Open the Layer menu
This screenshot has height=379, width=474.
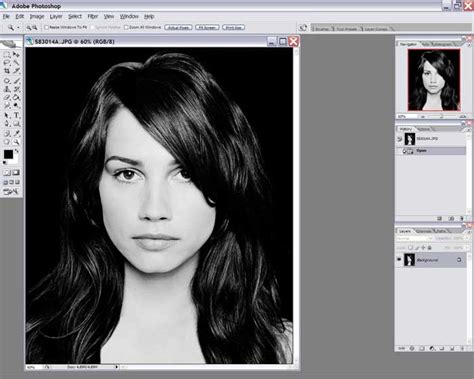click(56, 16)
